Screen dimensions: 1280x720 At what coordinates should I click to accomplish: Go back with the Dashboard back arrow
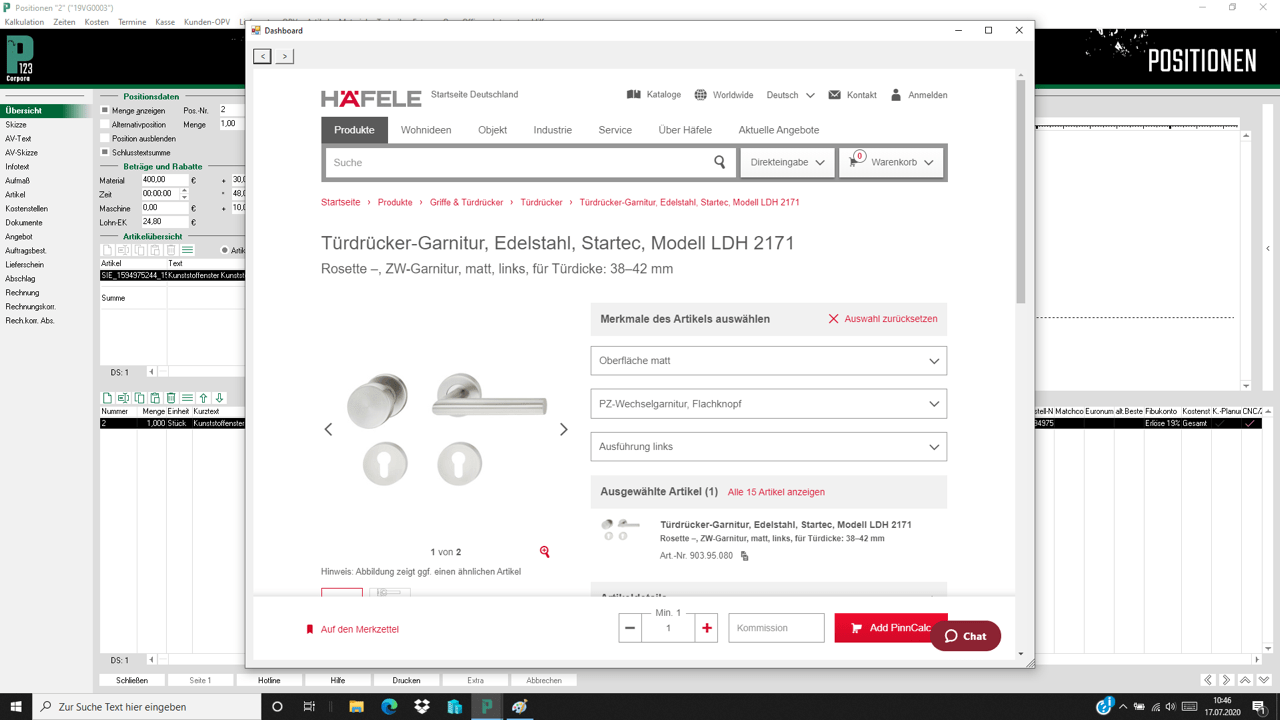coord(262,56)
